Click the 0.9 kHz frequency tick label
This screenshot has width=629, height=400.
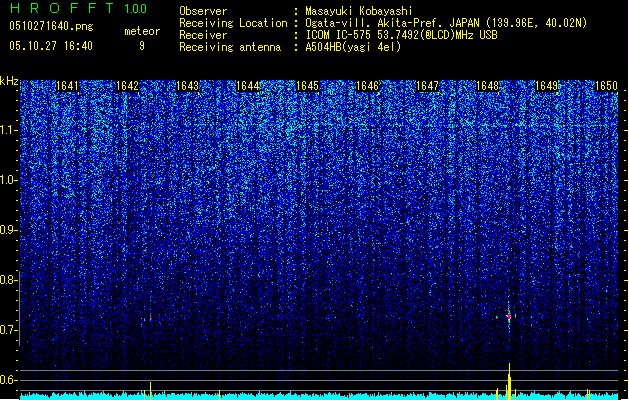tap(8, 230)
